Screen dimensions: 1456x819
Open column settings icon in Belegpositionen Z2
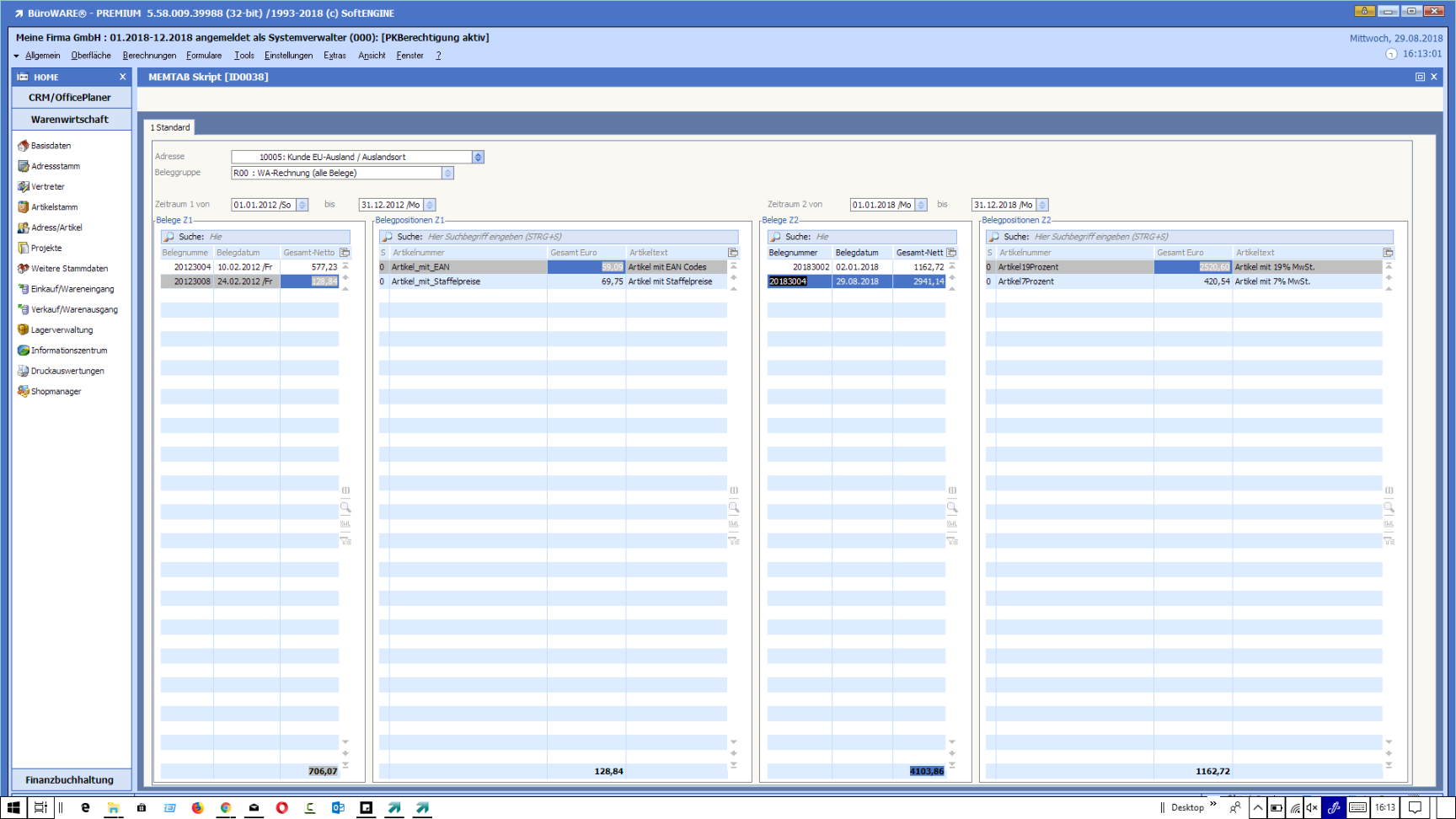point(1388,253)
